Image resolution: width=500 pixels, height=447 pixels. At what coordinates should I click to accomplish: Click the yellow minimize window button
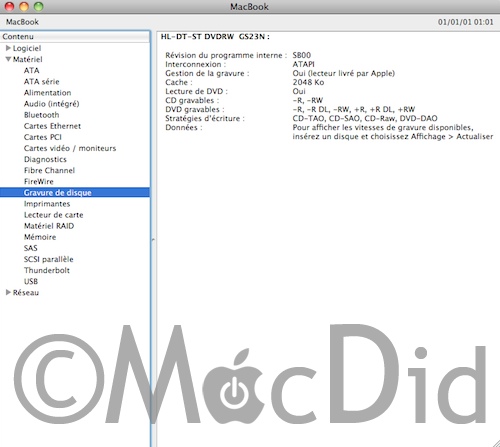click(x=24, y=6)
